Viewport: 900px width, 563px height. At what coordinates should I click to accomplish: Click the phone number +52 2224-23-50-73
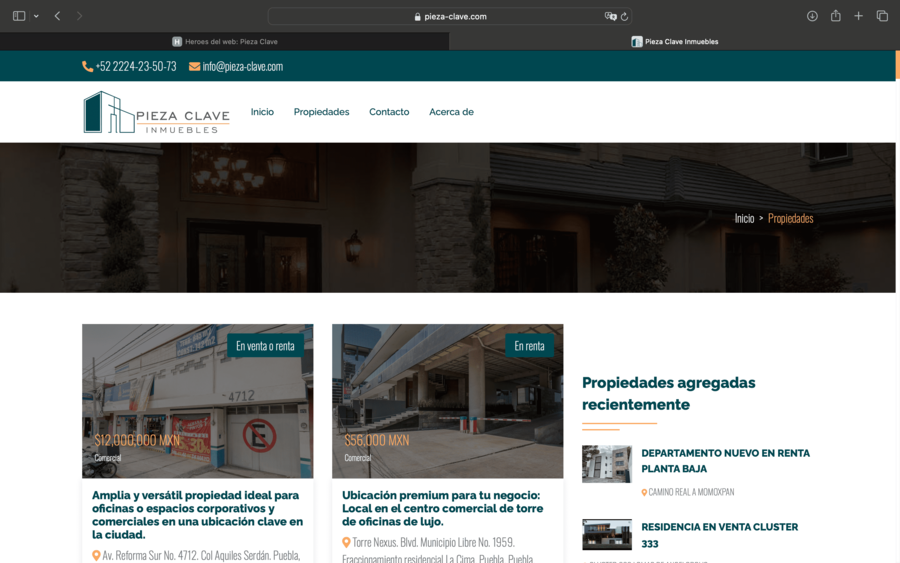tap(136, 67)
